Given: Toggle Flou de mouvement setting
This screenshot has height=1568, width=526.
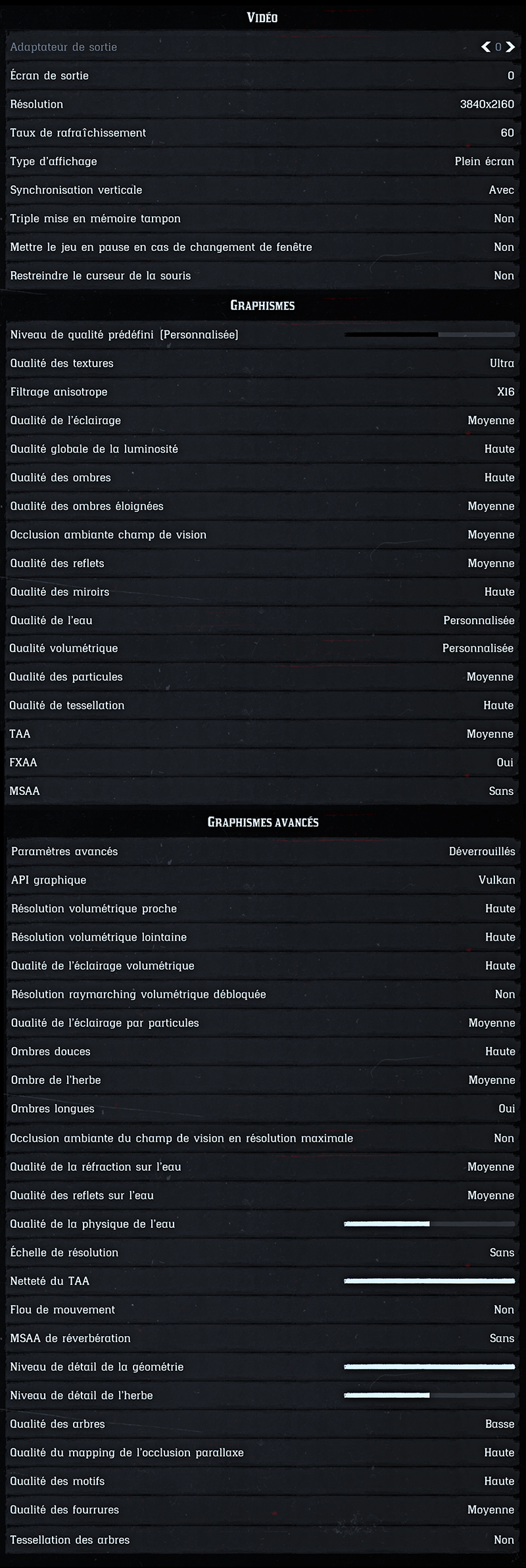Looking at the screenshot, I should (x=263, y=1309).
